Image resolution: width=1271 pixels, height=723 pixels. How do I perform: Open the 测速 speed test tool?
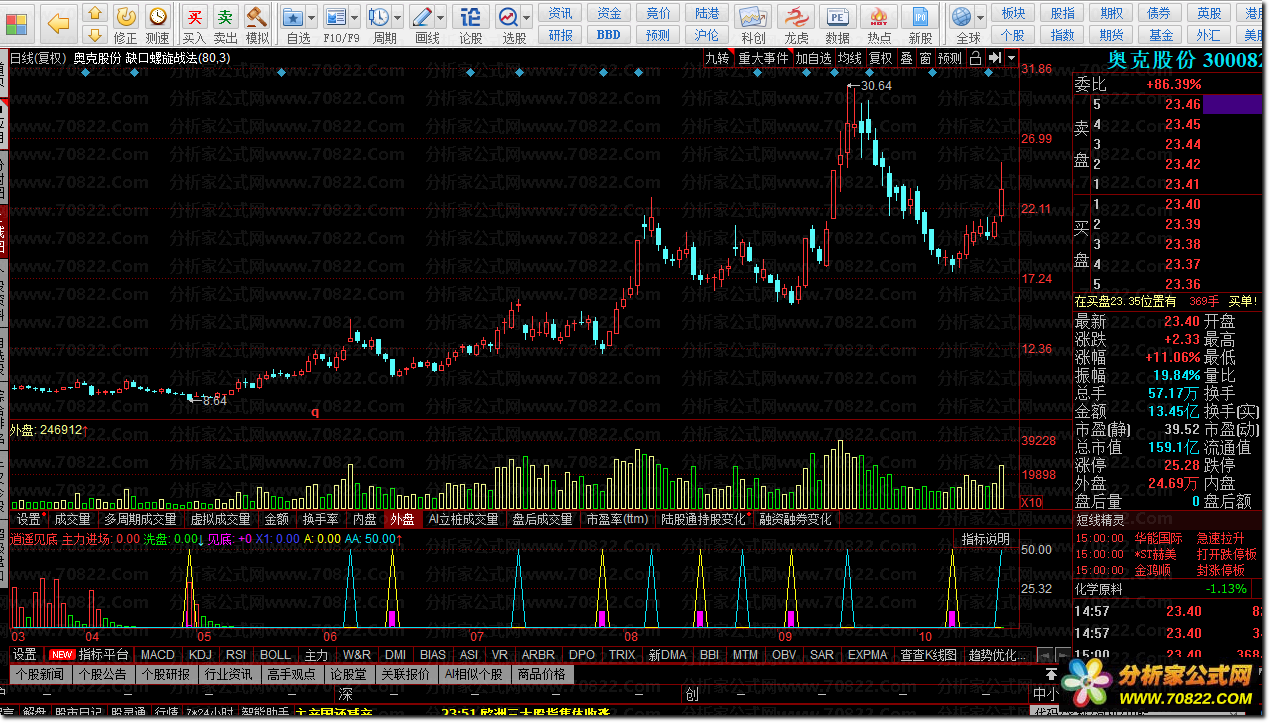click(158, 24)
